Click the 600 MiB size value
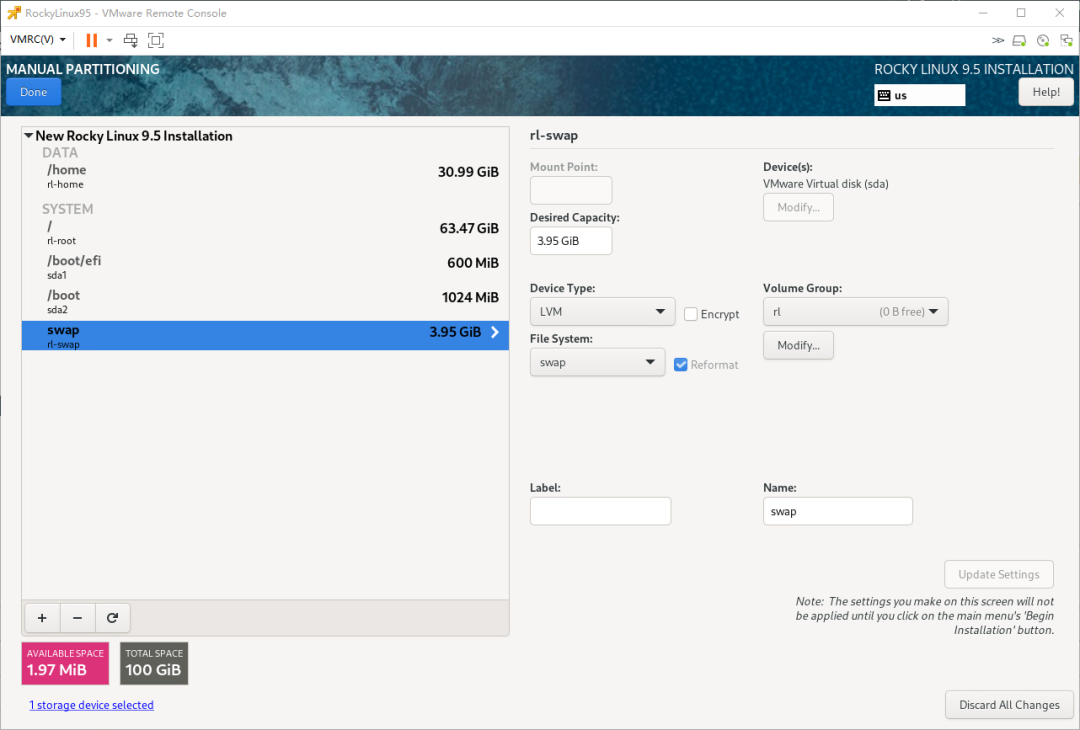Viewport: 1080px width, 730px height. click(472, 262)
